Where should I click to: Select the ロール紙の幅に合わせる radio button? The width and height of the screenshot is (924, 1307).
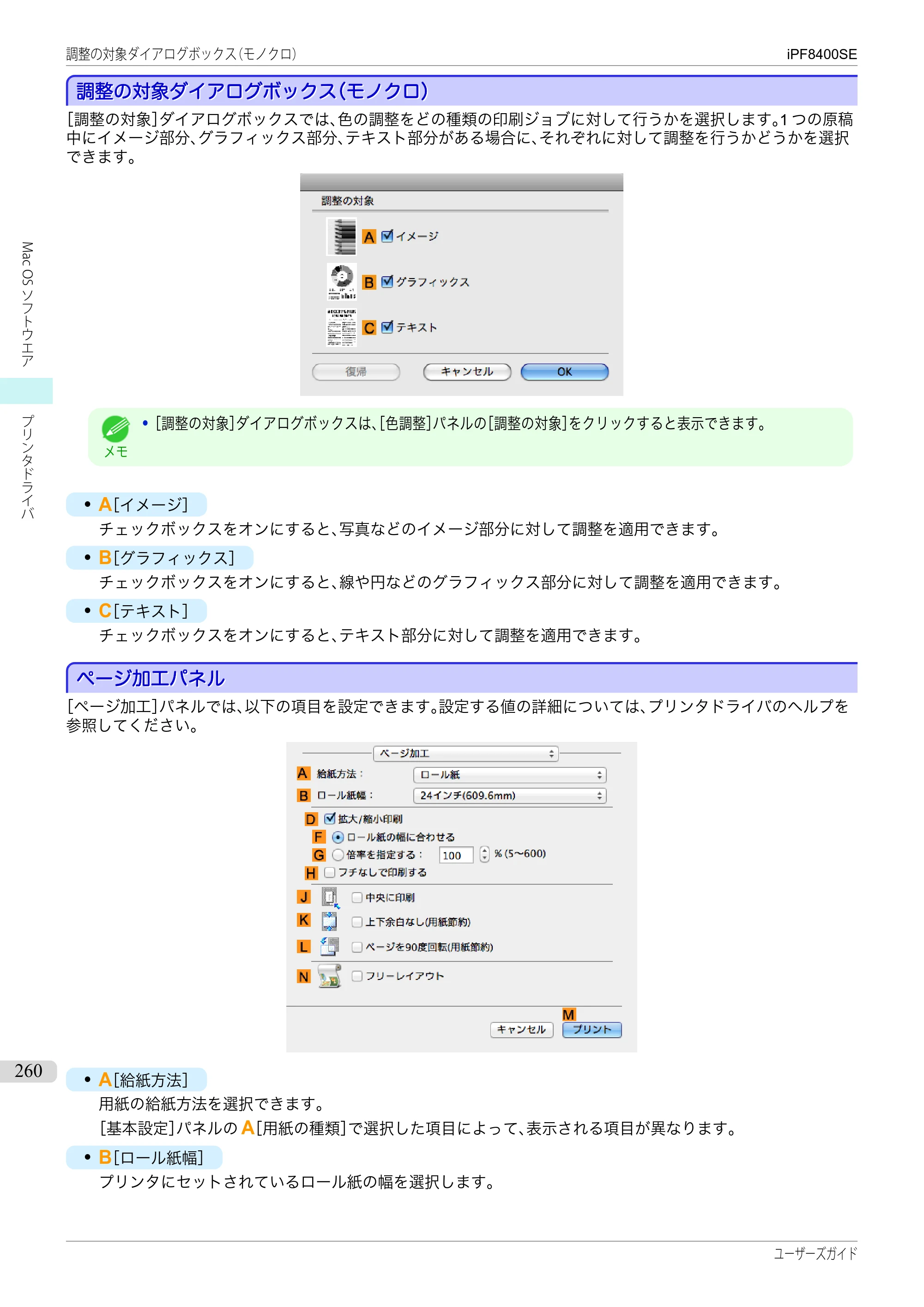[338, 837]
